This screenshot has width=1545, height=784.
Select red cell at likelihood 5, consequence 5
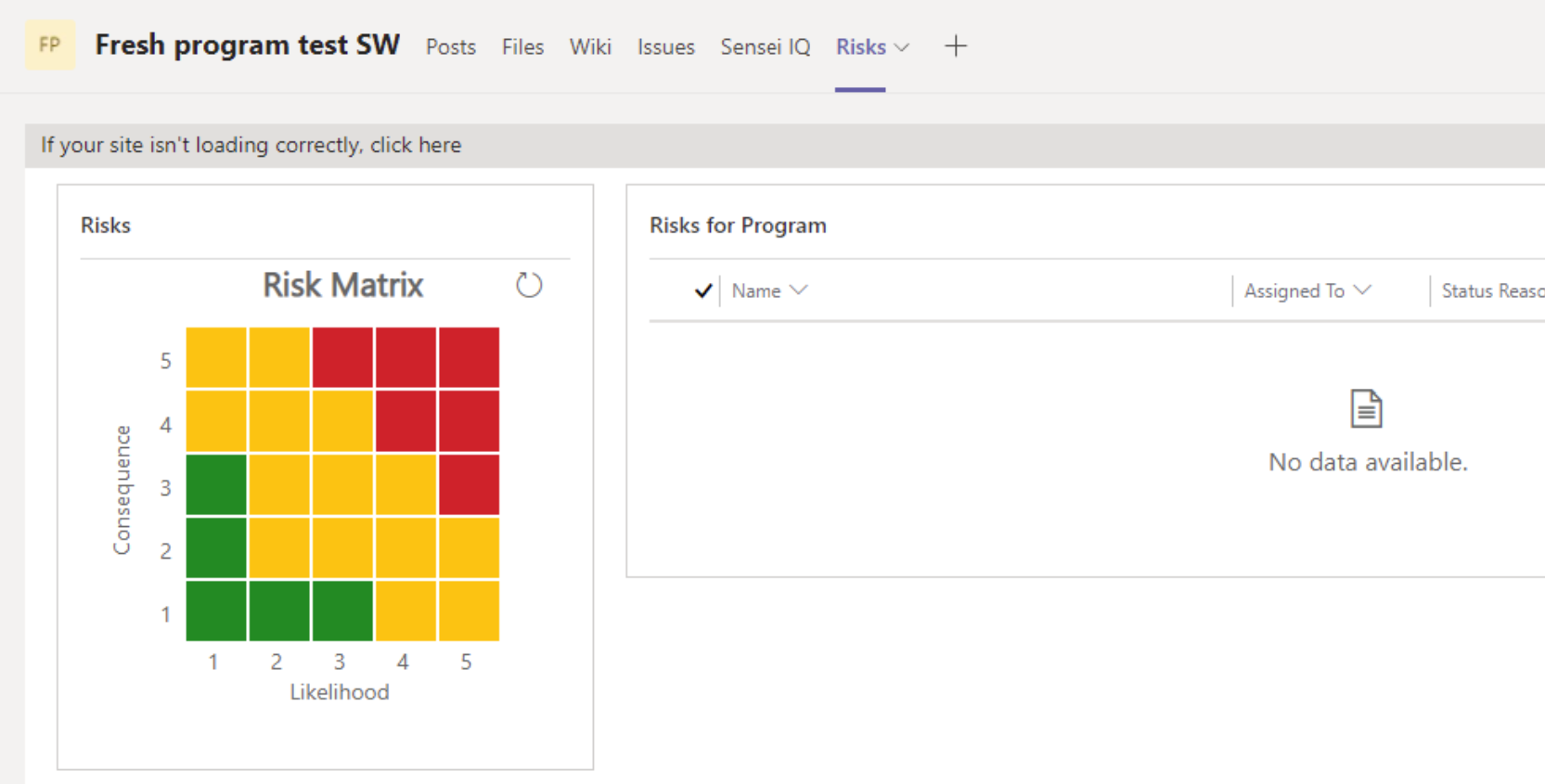[x=469, y=357]
